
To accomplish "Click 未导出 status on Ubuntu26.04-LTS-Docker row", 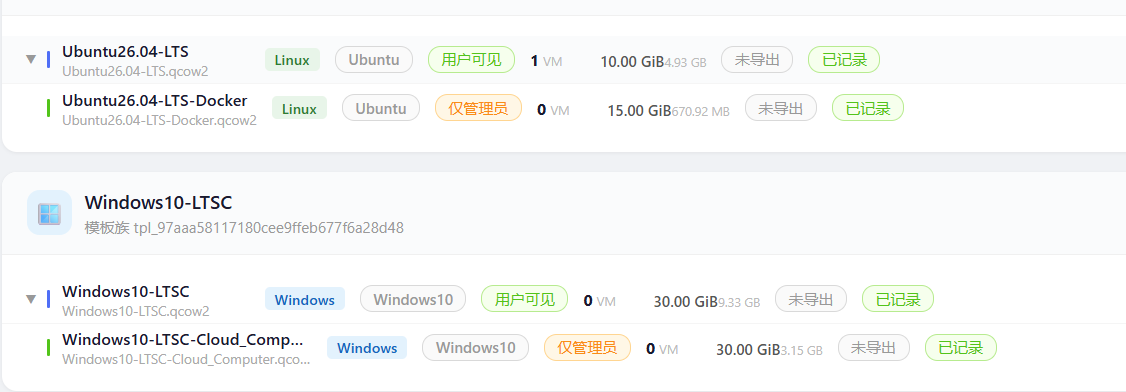I will [x=781, y=108].
